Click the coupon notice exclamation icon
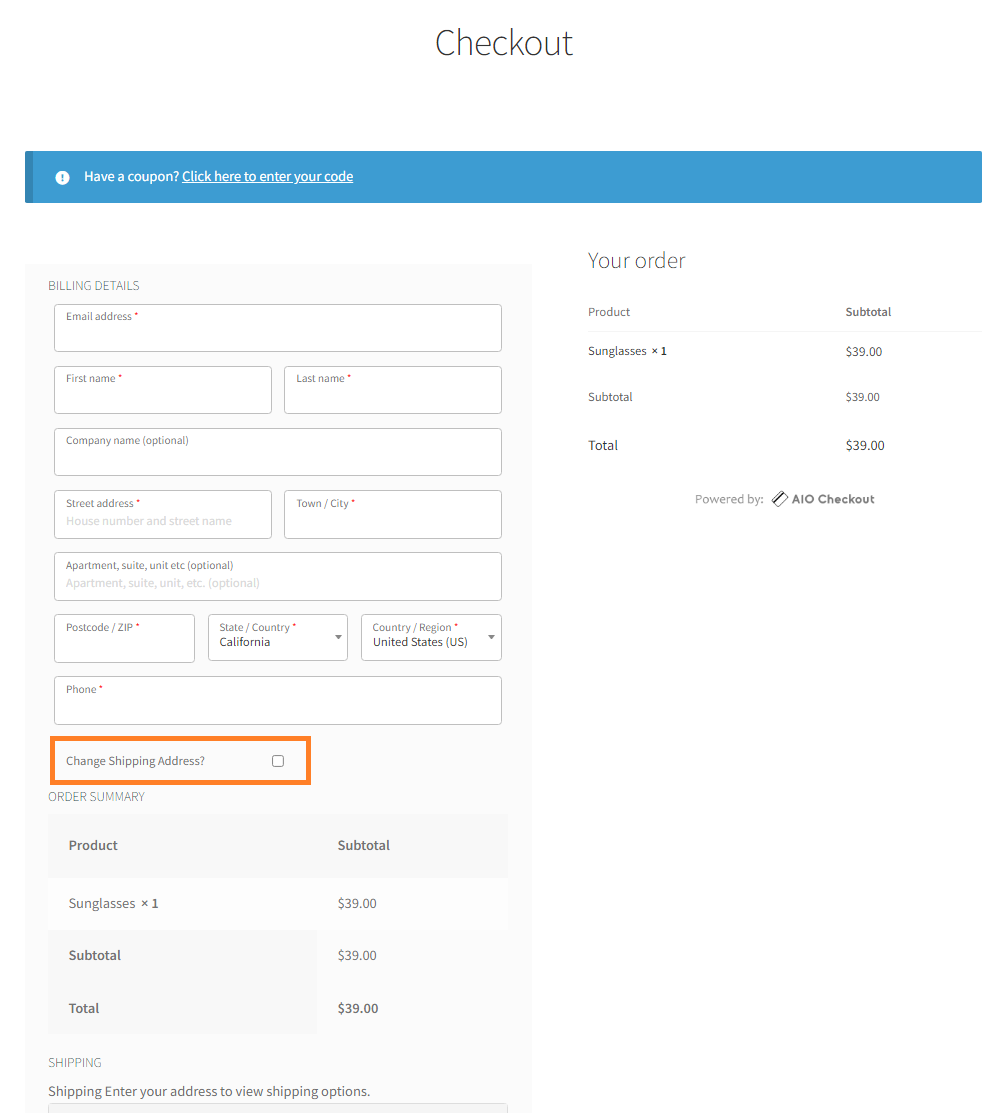 click(62, 177)
